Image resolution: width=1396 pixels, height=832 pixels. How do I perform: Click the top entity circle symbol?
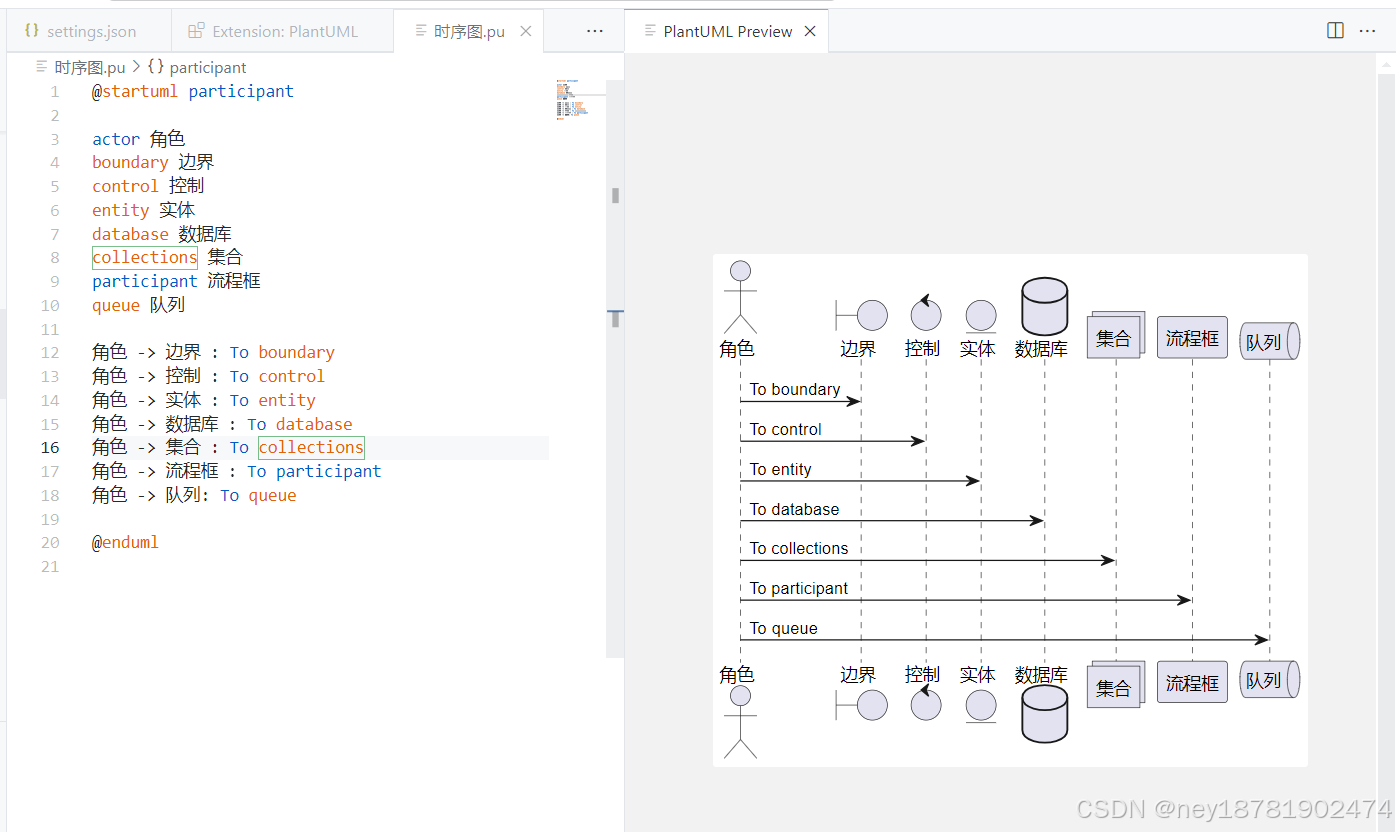point(981,316)
